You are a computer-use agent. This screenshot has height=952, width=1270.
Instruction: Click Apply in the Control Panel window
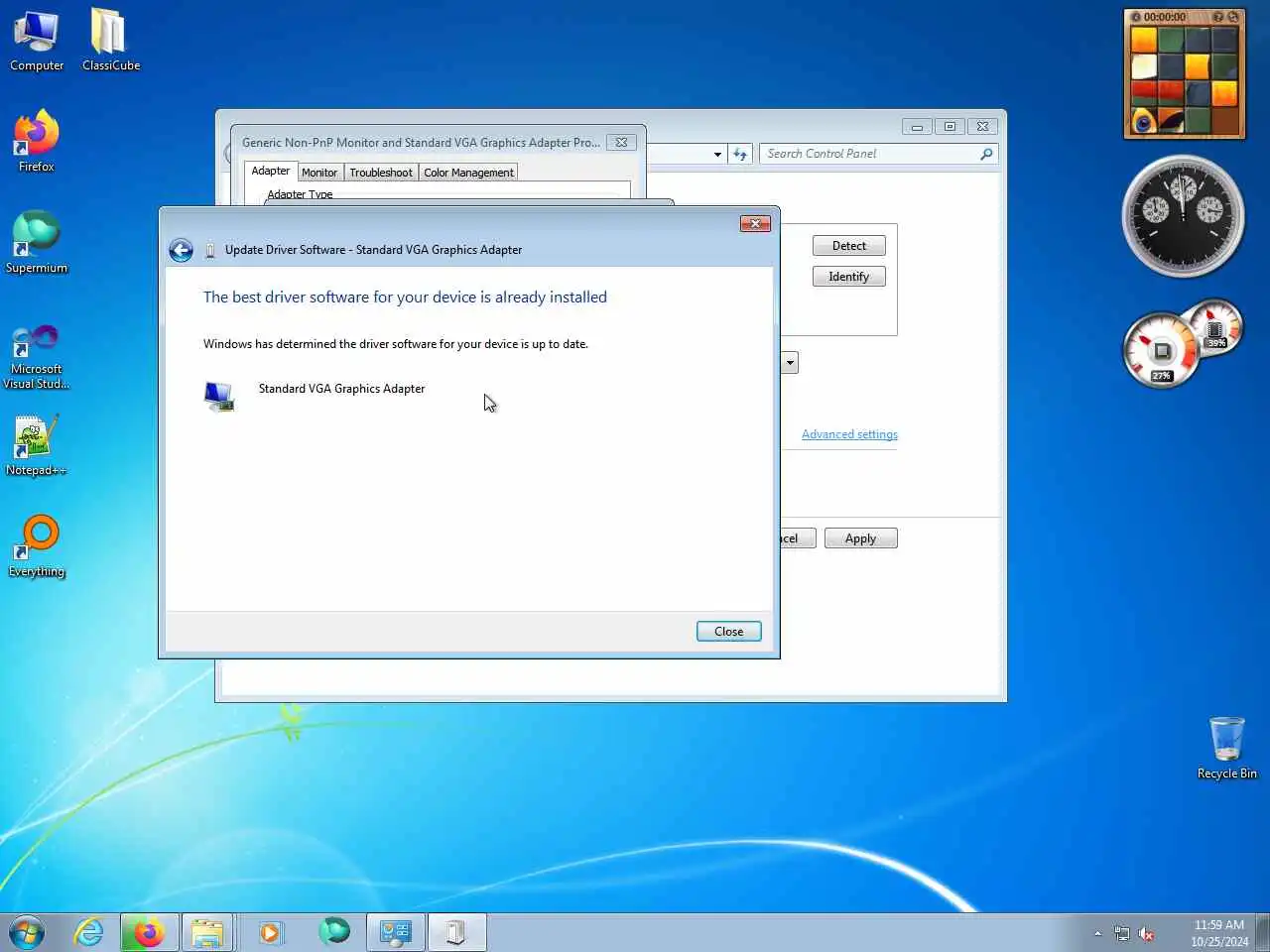click(x=860, y=538)
